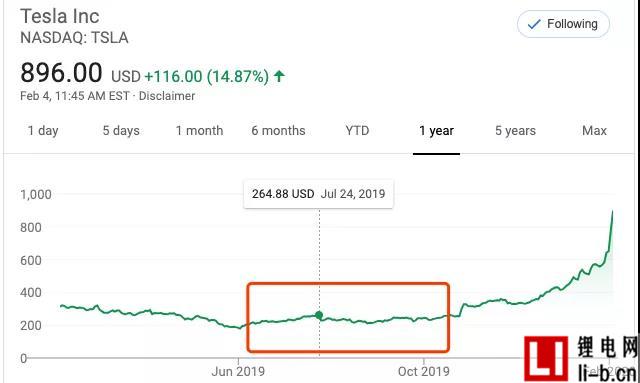Click the 264.88 USD tooltip box
The image size is (640, 383).
click(x=318, y=194)
